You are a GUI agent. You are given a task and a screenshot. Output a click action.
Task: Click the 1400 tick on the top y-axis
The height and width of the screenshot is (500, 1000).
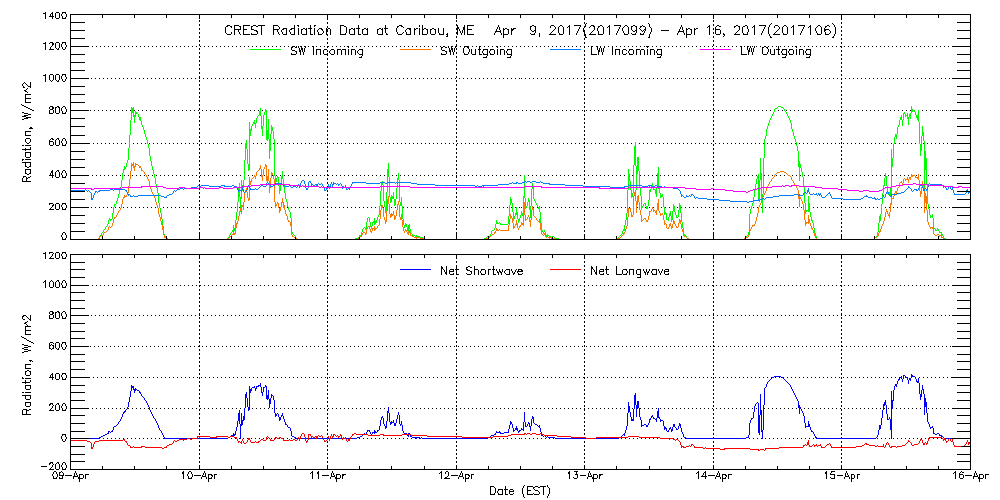click(55, 17)
